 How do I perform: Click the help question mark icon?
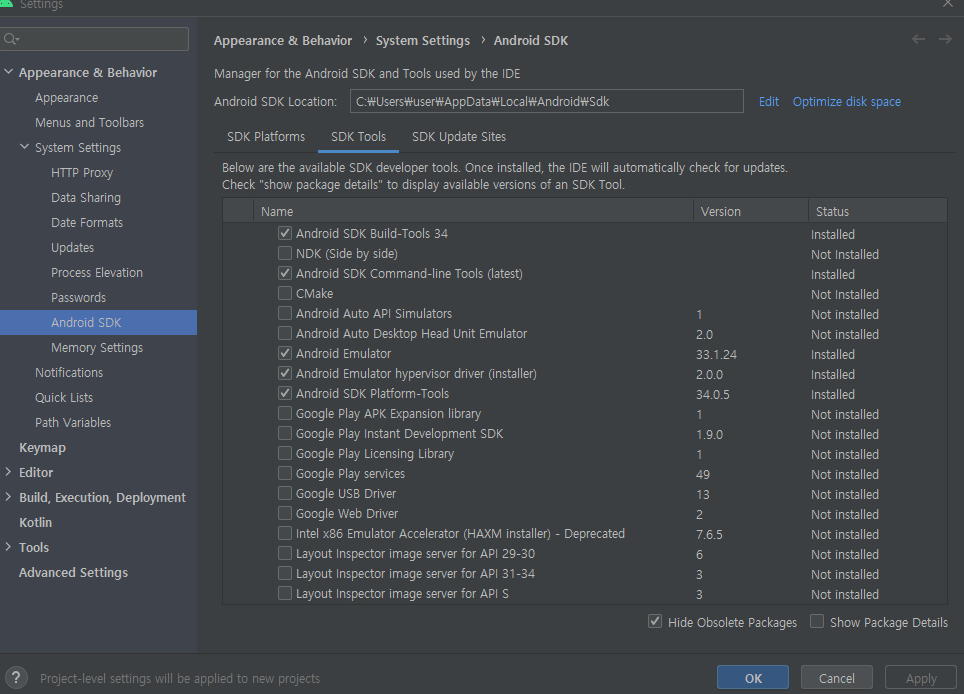click(x=16, y=678)
